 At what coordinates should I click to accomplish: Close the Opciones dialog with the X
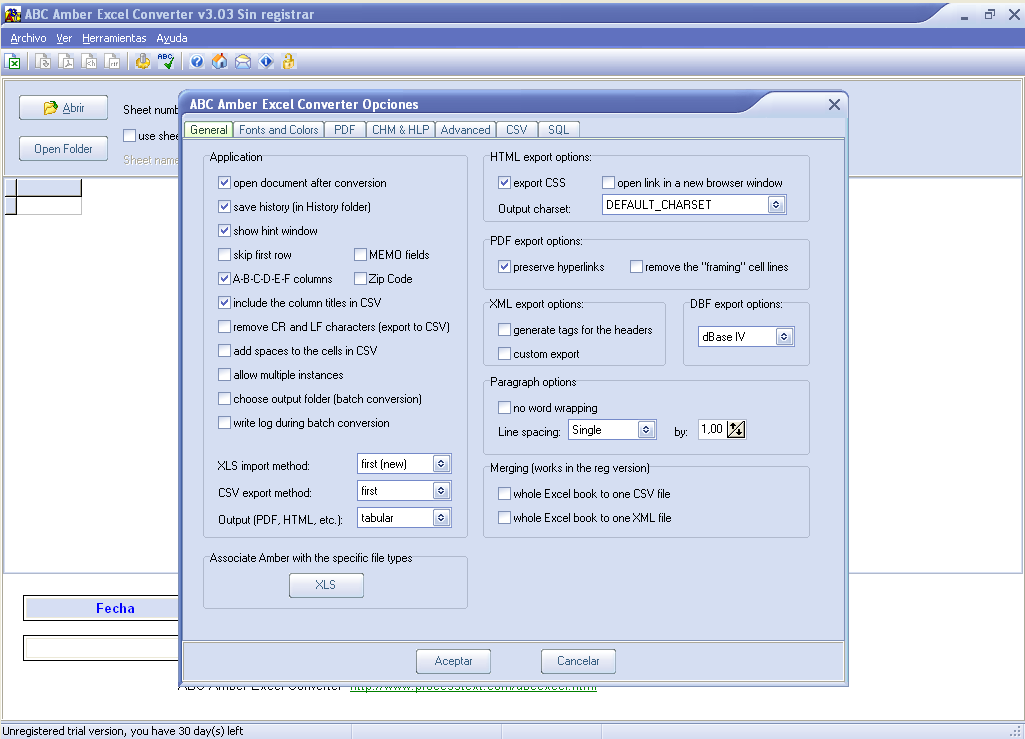(x=834, y=105)
